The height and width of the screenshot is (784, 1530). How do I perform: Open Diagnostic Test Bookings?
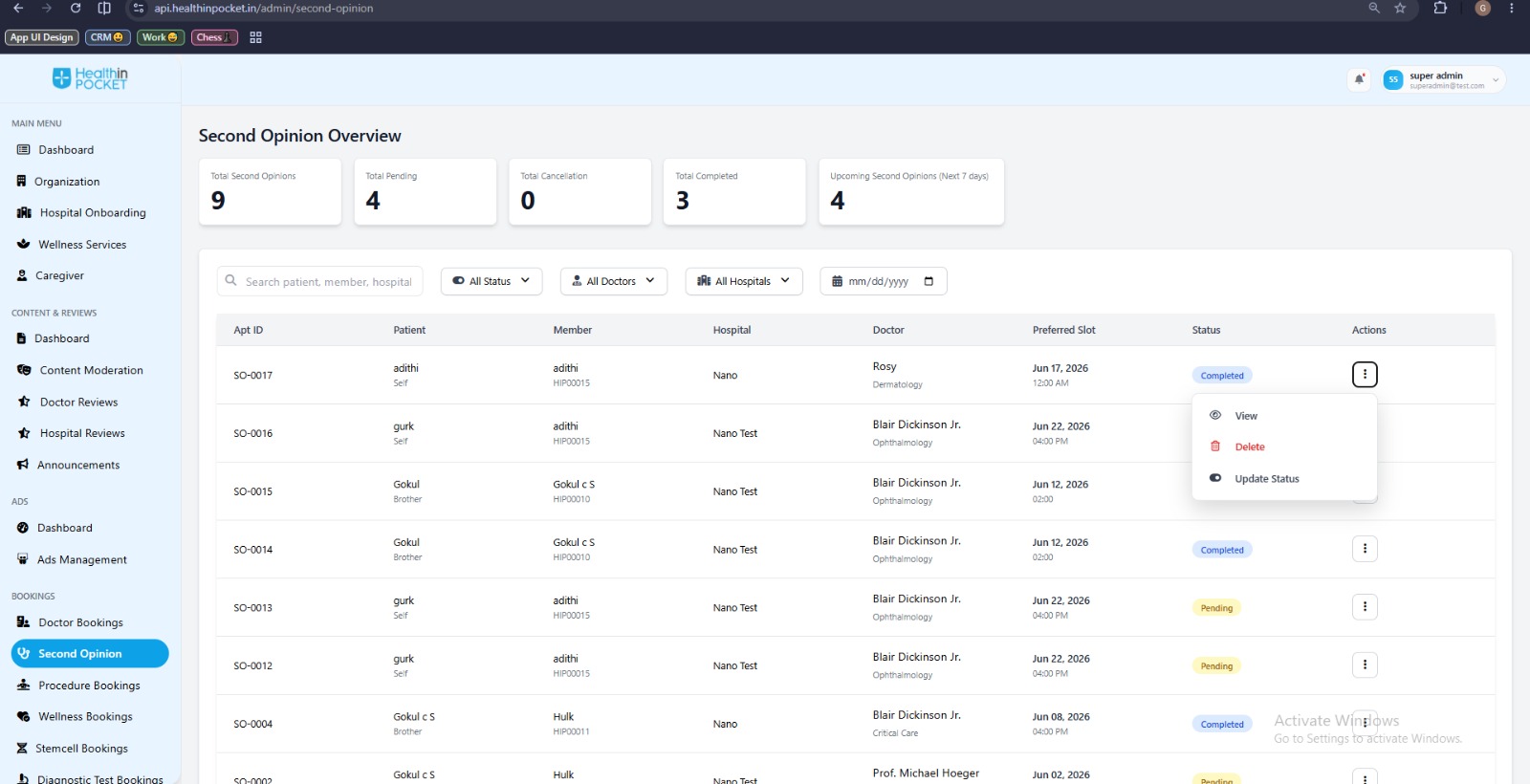tap(90, 779)
